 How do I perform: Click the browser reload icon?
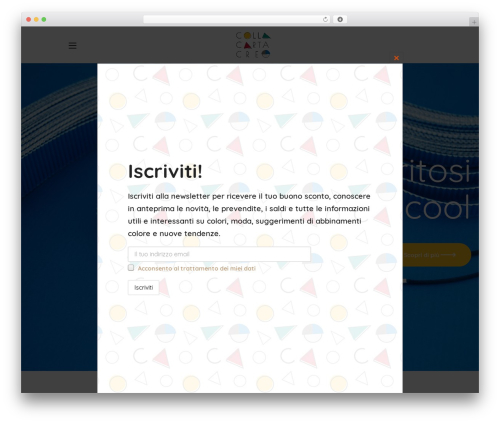(x=325, y=20)
